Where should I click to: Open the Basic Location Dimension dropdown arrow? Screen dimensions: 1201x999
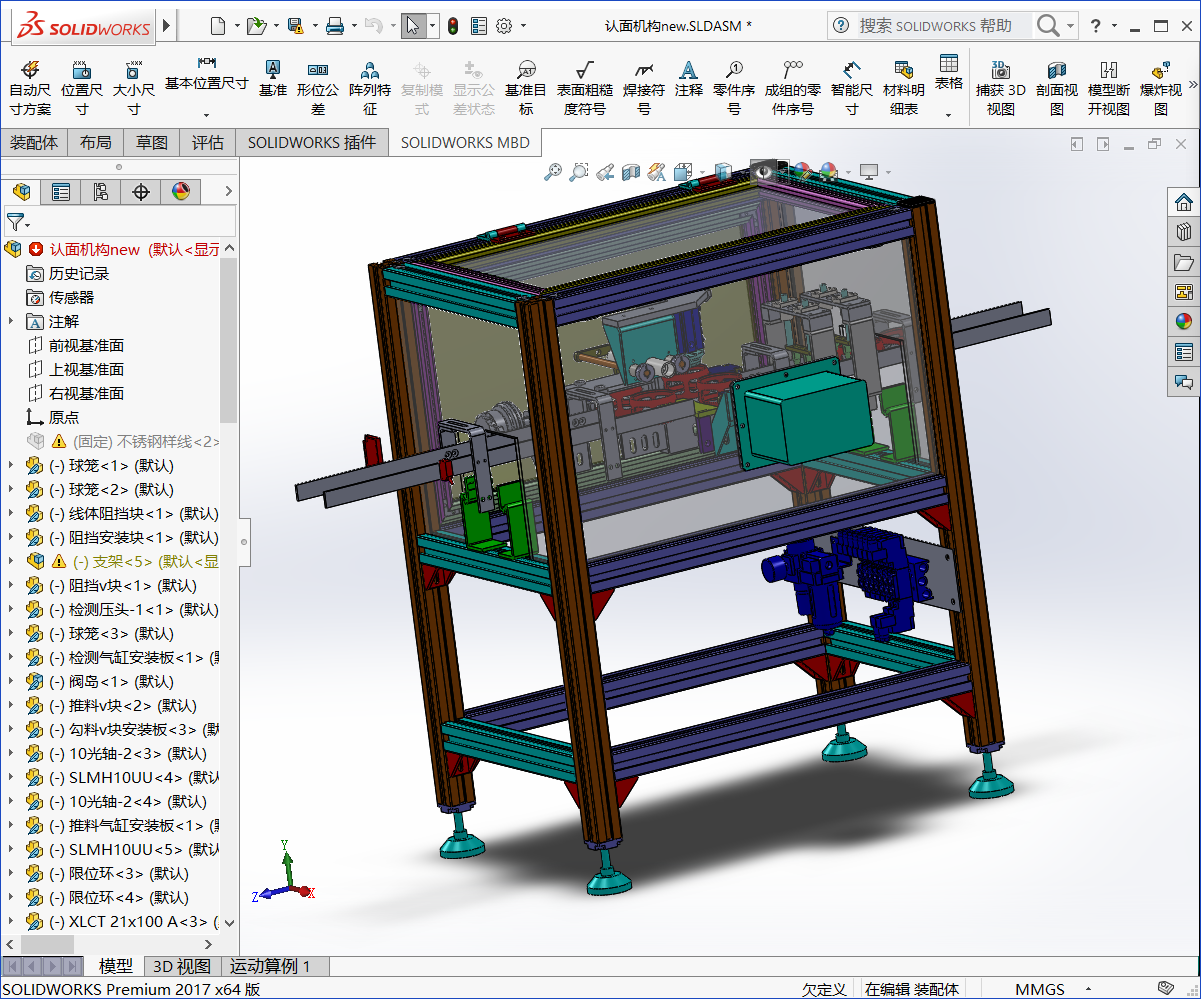[x=207, y=115]
